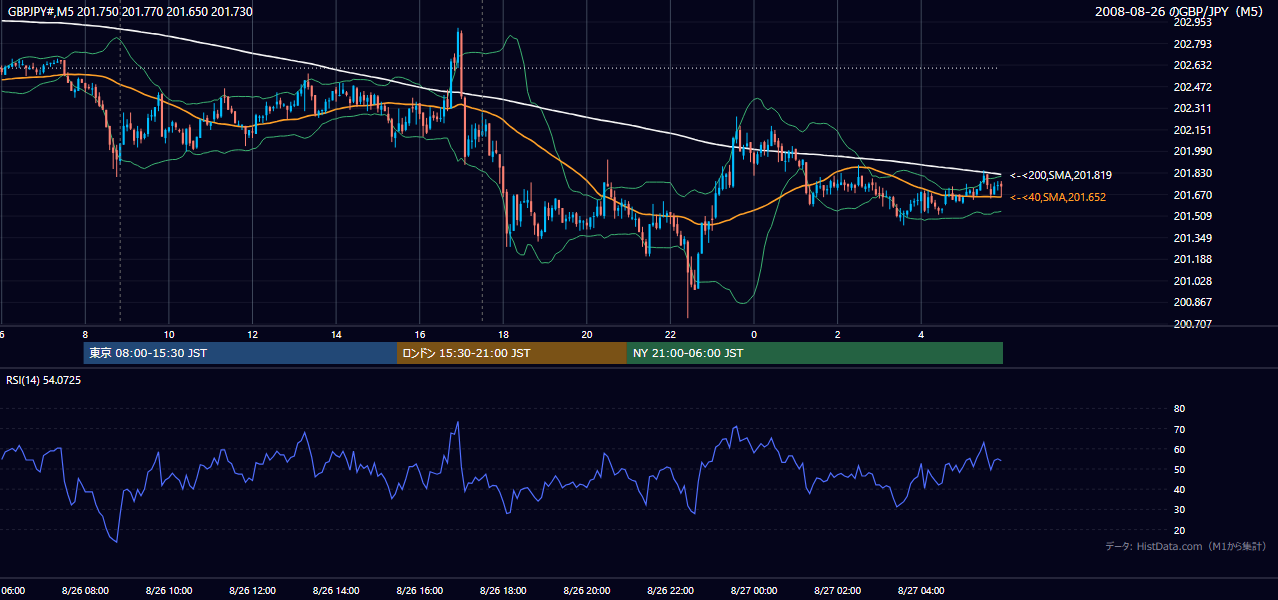Select the 8/27 04:00 date label
The image size is (1278, 600).
coord(921,590)
